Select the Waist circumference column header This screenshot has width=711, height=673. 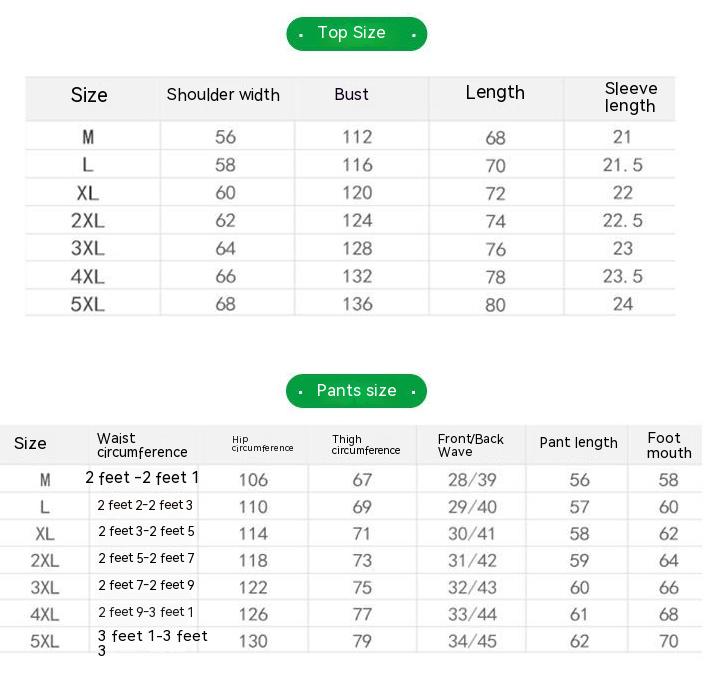142,445
